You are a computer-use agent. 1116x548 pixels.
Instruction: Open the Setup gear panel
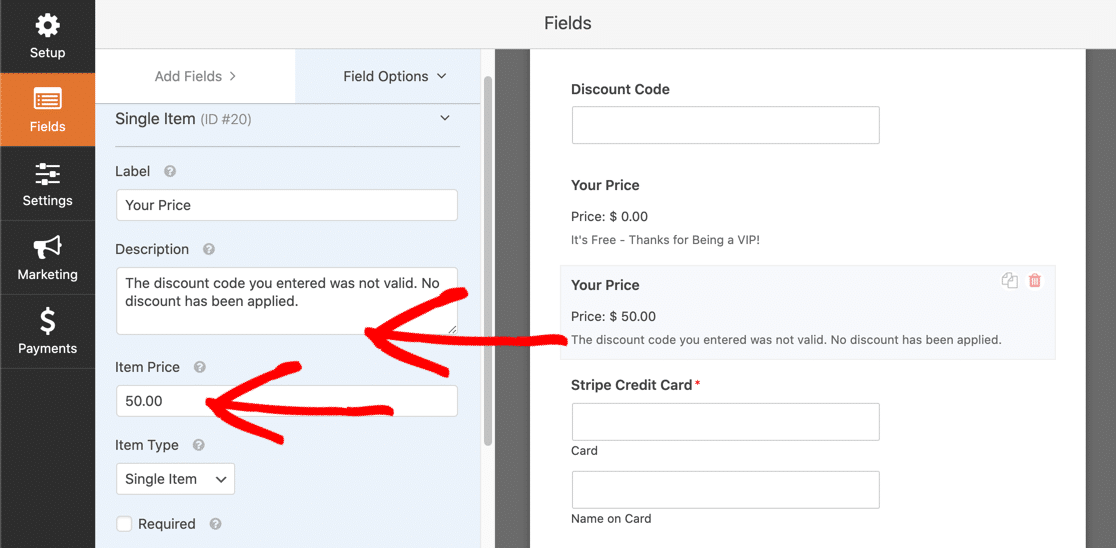[x=47, y=36]
